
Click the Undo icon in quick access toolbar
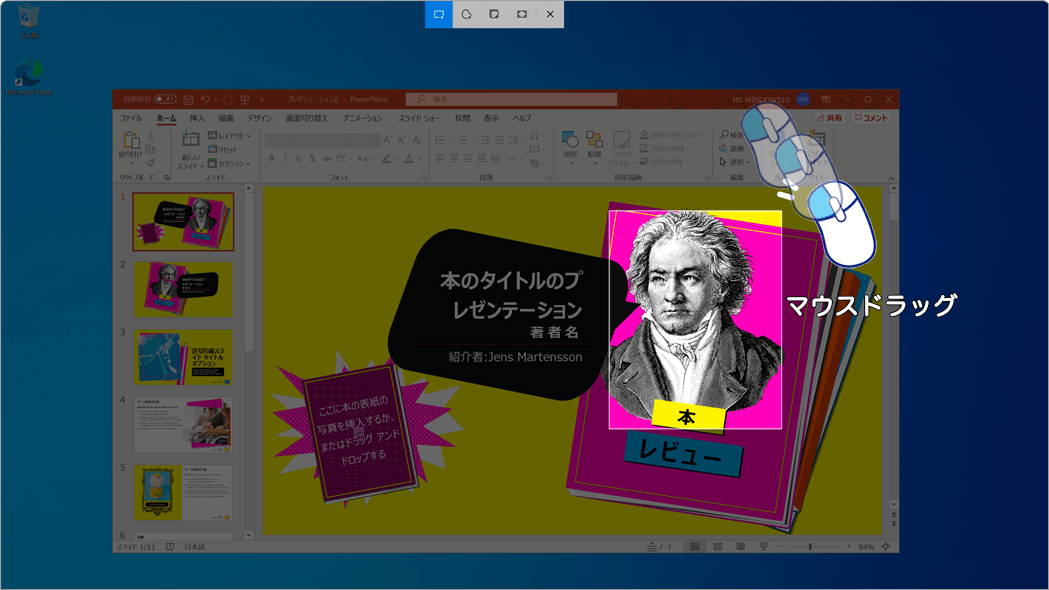(x=205, y=100)
